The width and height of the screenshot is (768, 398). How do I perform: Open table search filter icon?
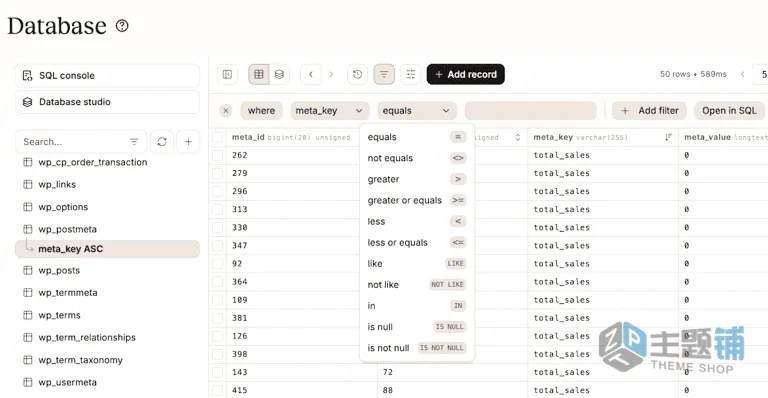[134, 142]
